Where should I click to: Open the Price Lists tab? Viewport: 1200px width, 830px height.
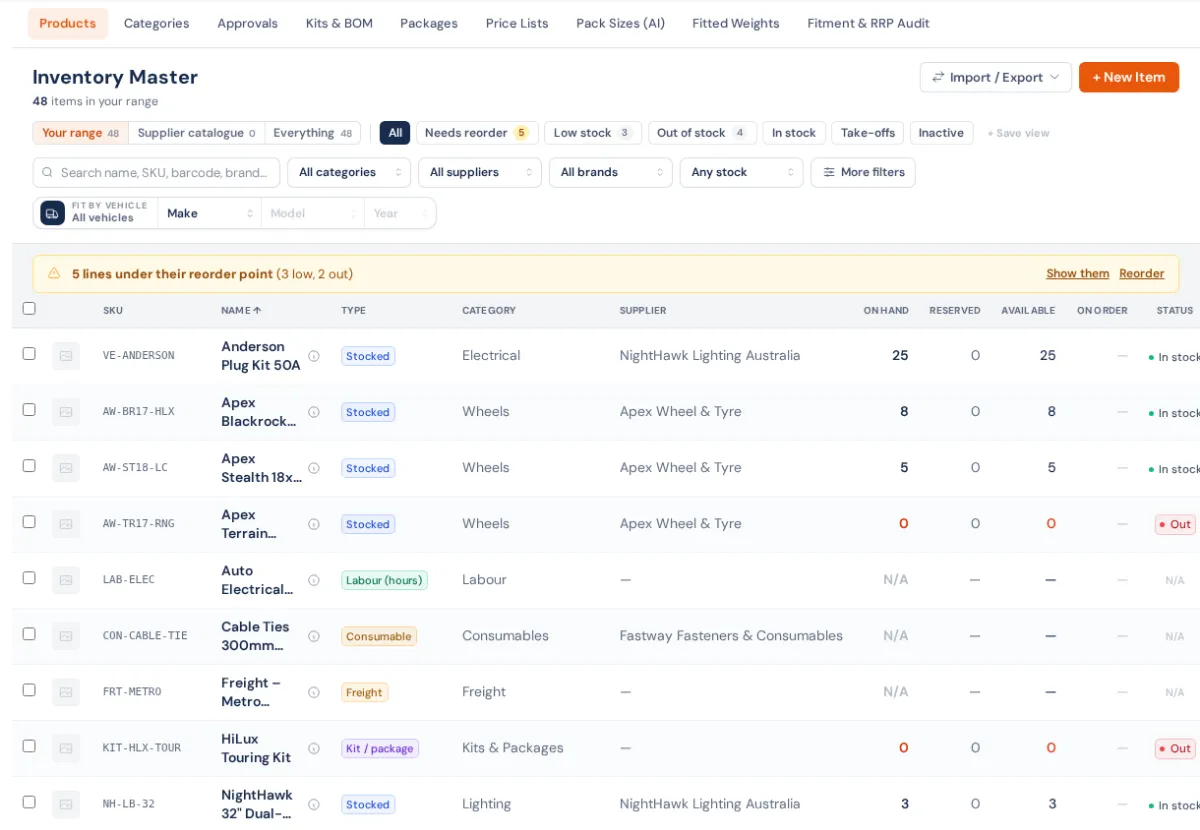click(x=517, y=23)
